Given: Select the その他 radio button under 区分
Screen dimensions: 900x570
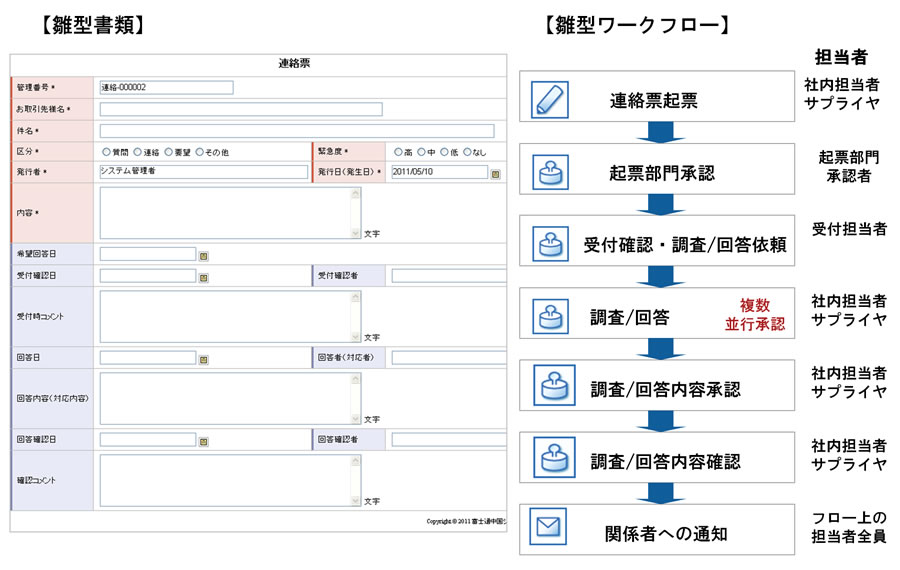Looking at the screenshot, I should [198, 152].
